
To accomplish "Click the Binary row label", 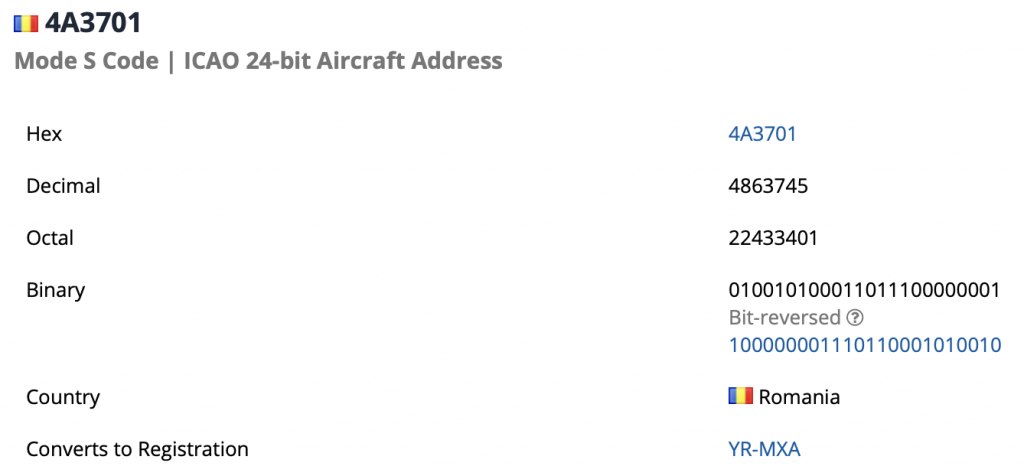I will (56, 291).
